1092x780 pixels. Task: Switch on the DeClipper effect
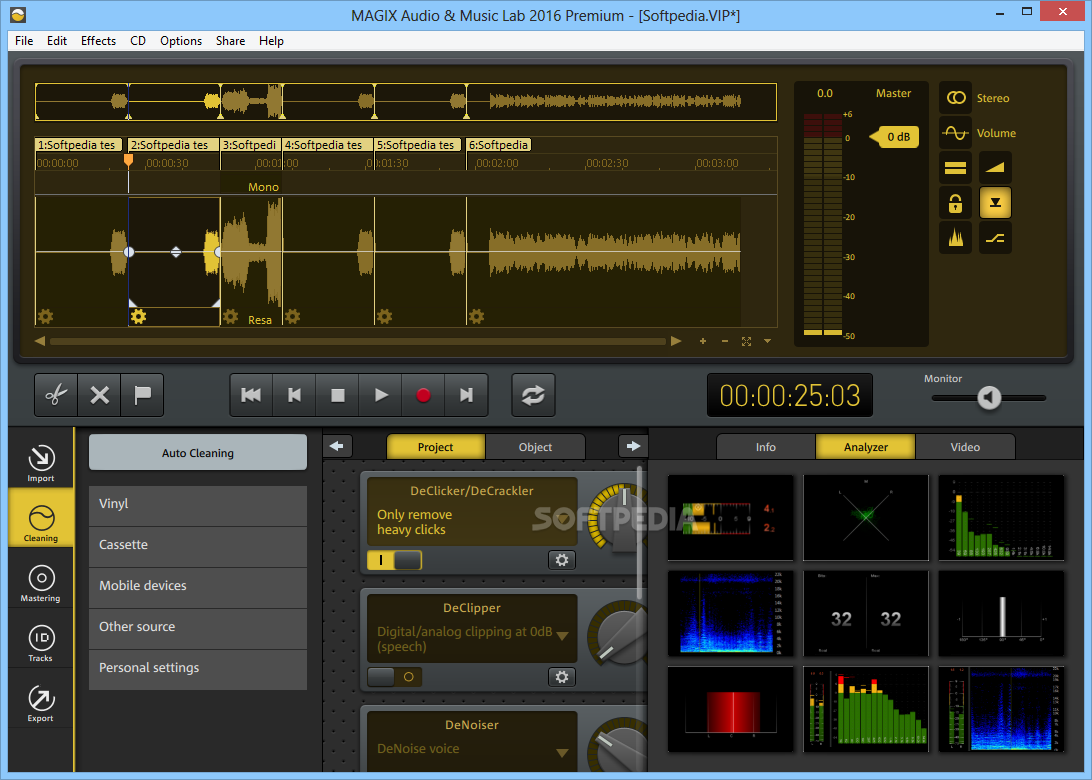[x=394, y=677]
